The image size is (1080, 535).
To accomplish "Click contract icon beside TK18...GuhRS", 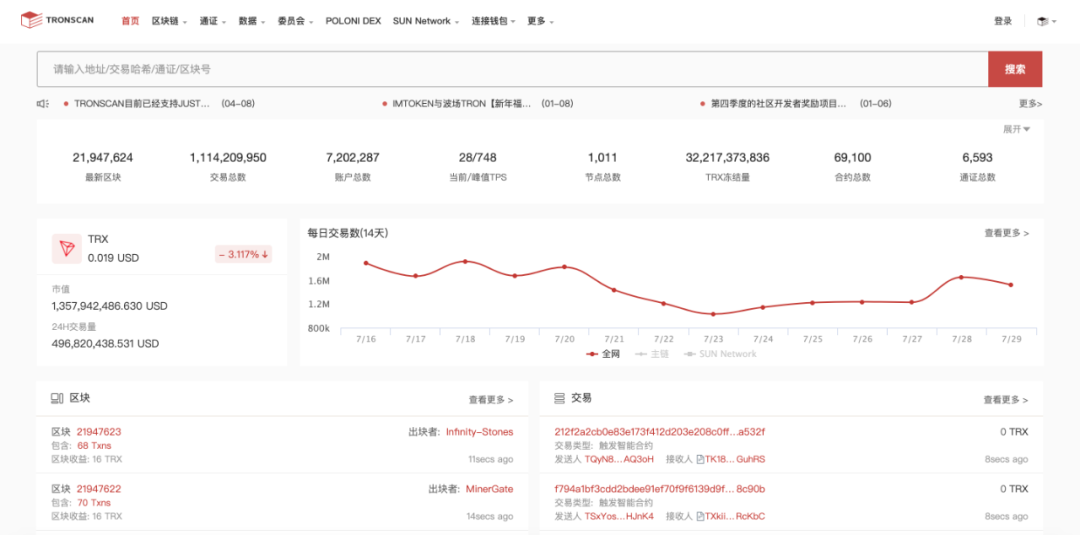I will point(700,459).
